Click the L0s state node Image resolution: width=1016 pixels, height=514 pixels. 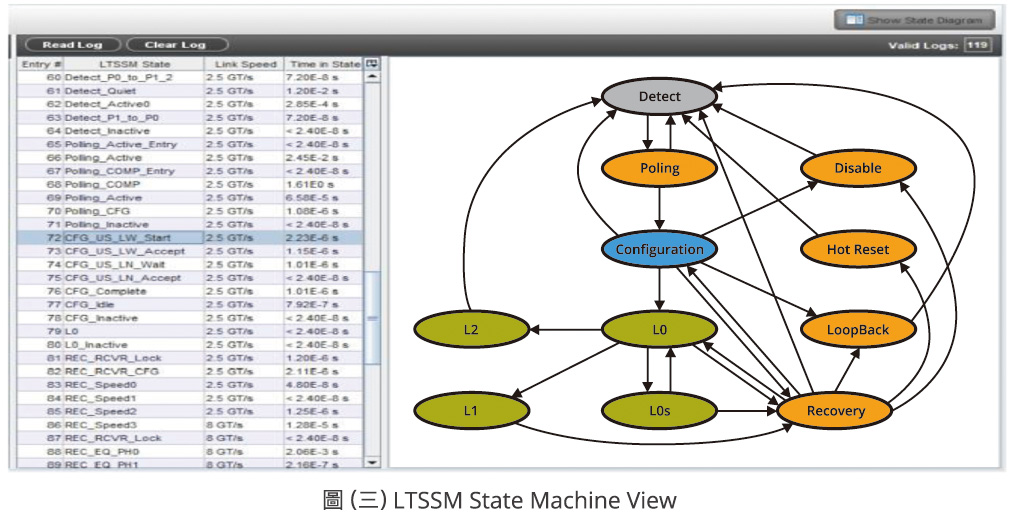659,410
